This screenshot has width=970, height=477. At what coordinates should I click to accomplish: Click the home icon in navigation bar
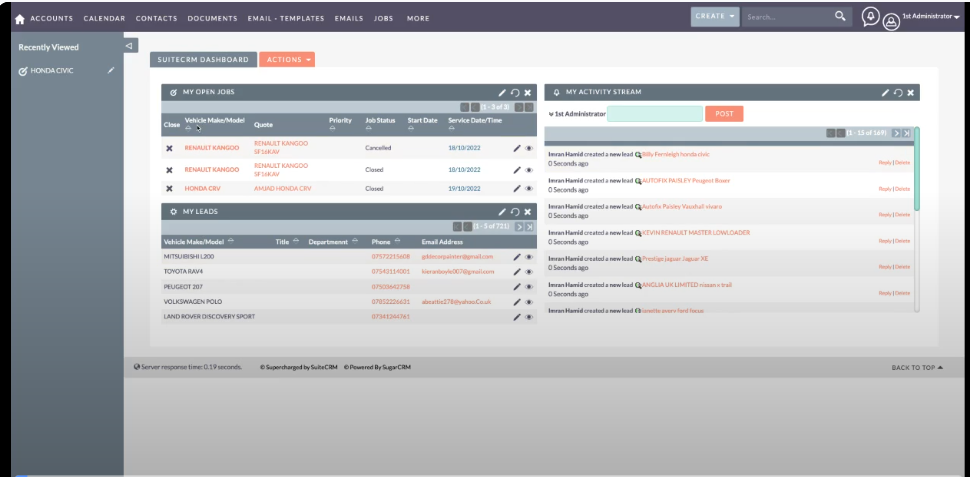pos(19,18)
